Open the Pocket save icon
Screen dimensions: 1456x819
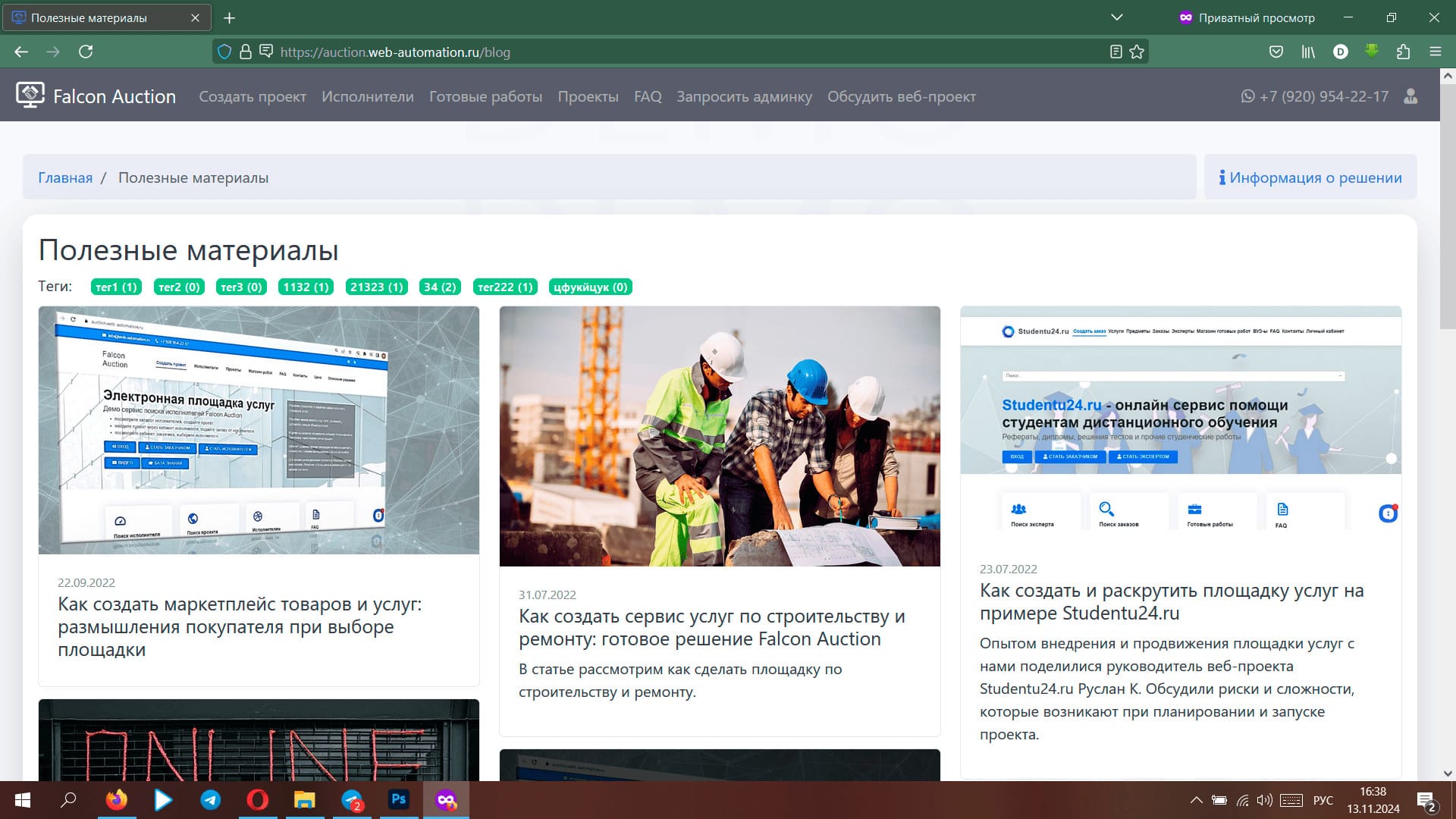tap(1276, 52)
